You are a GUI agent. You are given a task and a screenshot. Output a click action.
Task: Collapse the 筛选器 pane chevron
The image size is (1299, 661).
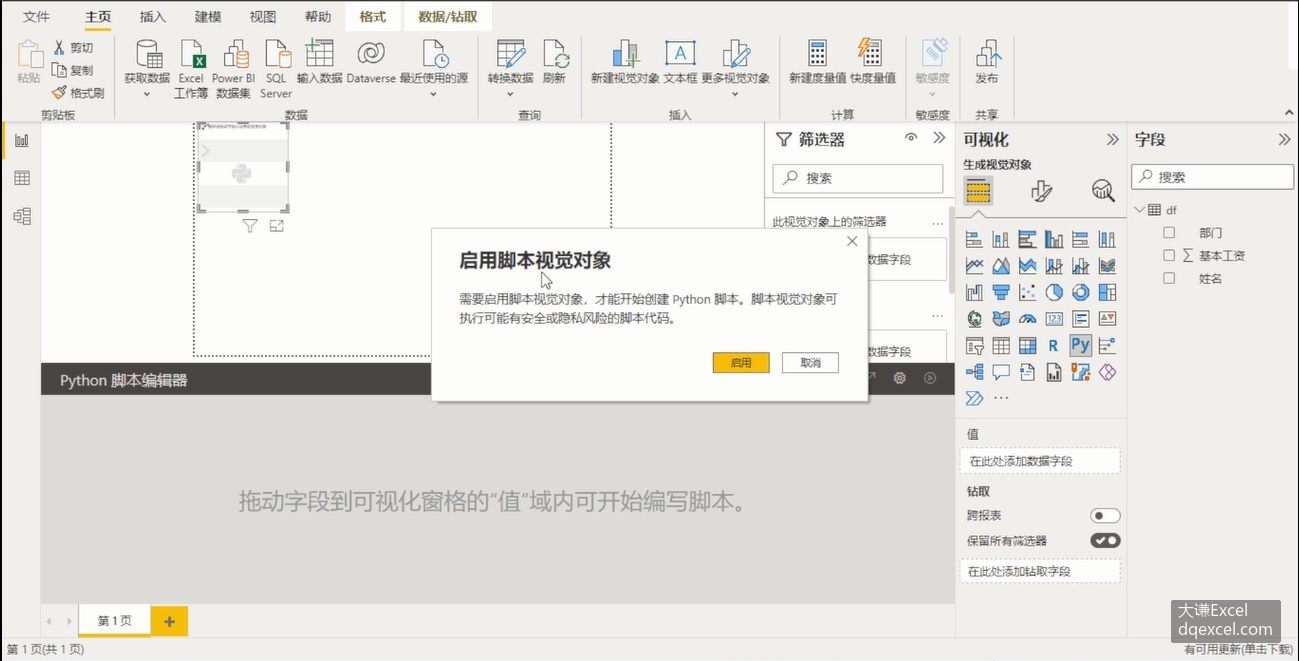point(939,138)
